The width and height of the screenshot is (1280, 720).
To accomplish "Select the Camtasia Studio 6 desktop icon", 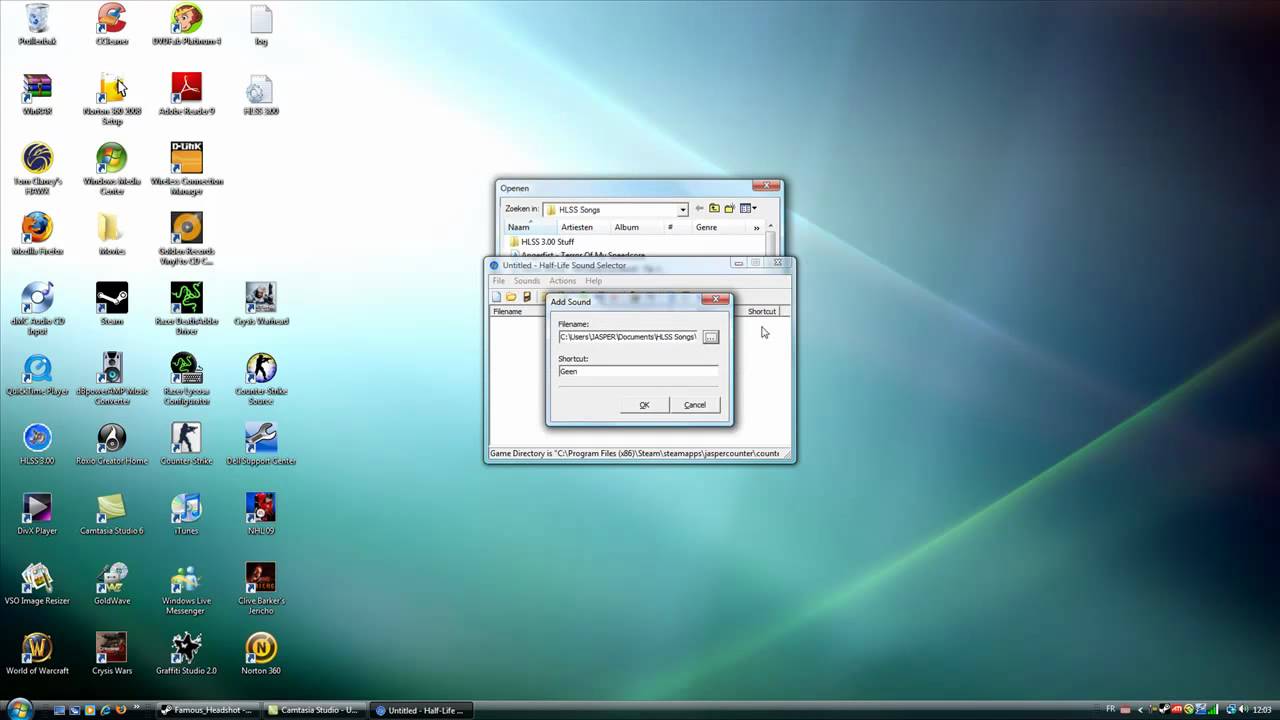I will click(x=112, y=515).
